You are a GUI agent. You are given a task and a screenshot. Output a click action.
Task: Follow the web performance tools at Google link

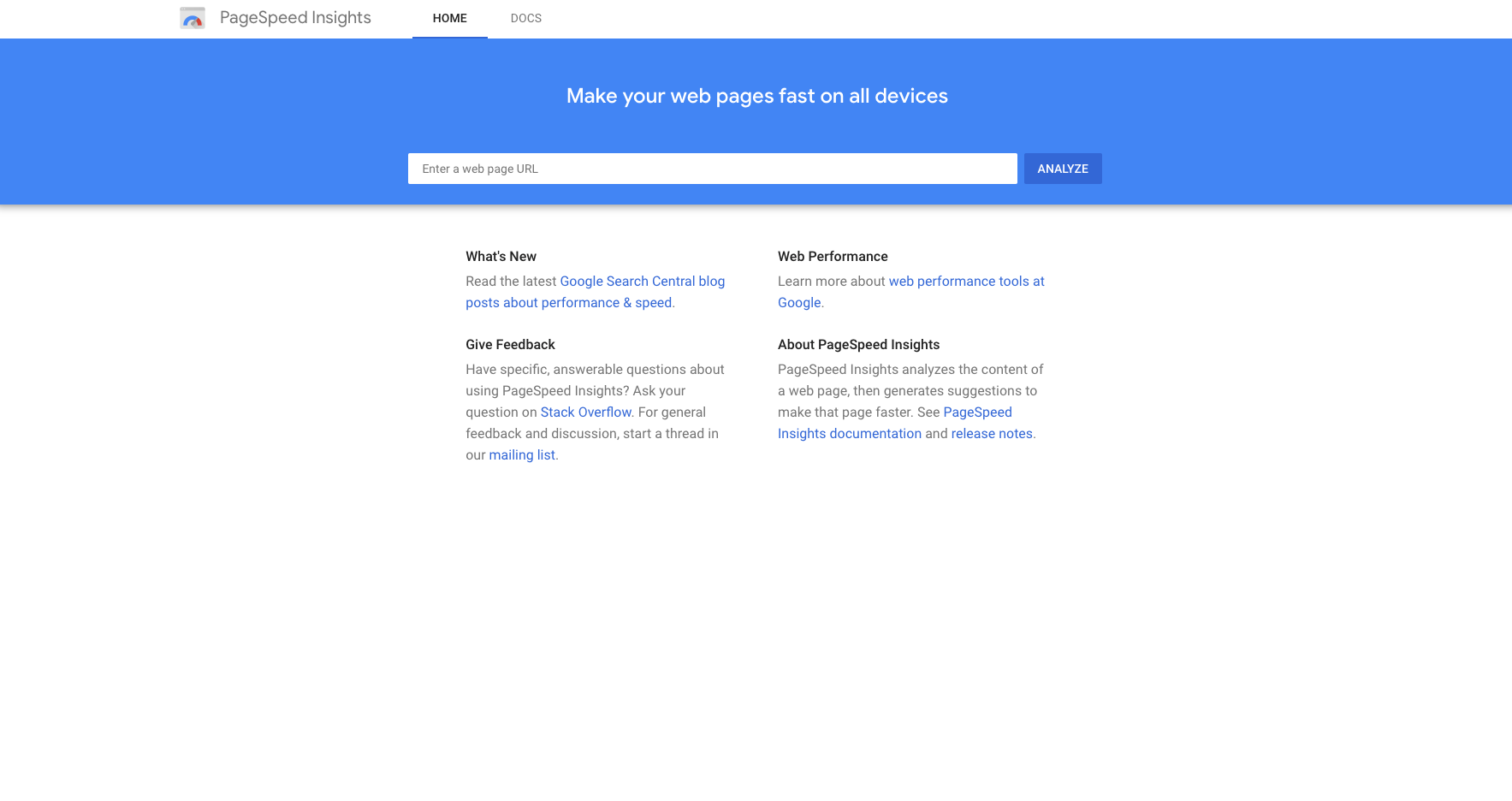pyautogui.click(x=965, y=282)
